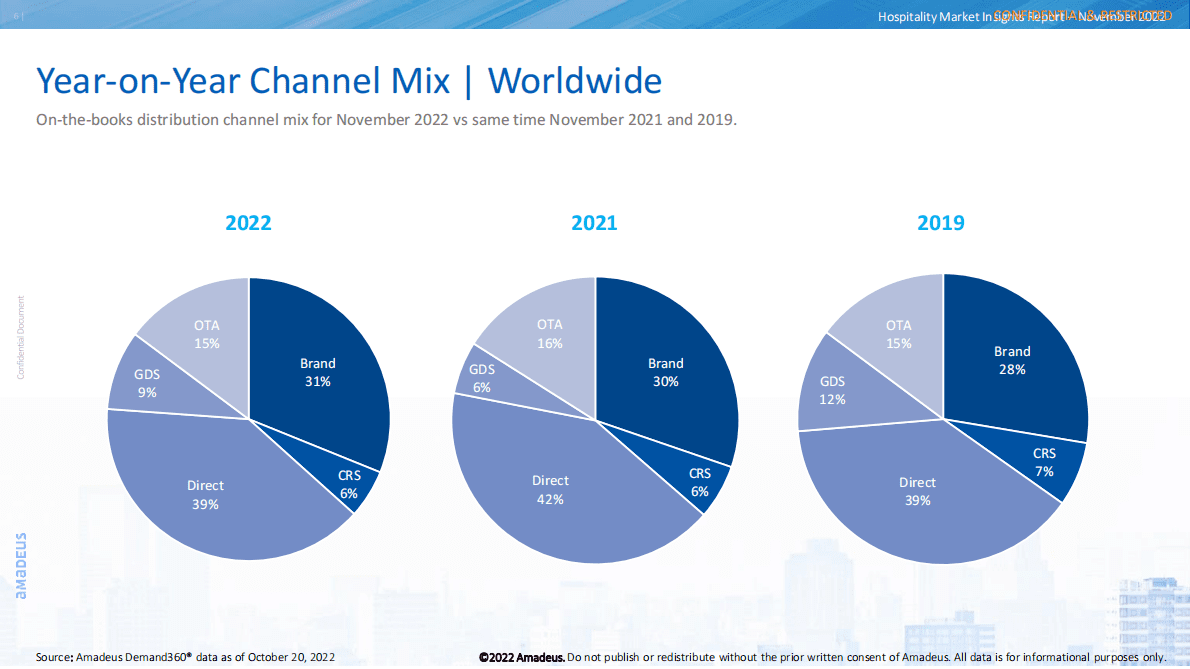Click the OTA 16% slice in 2021 pie
The width and height of the screenshot is (1190, 669).
coord(549,333)
